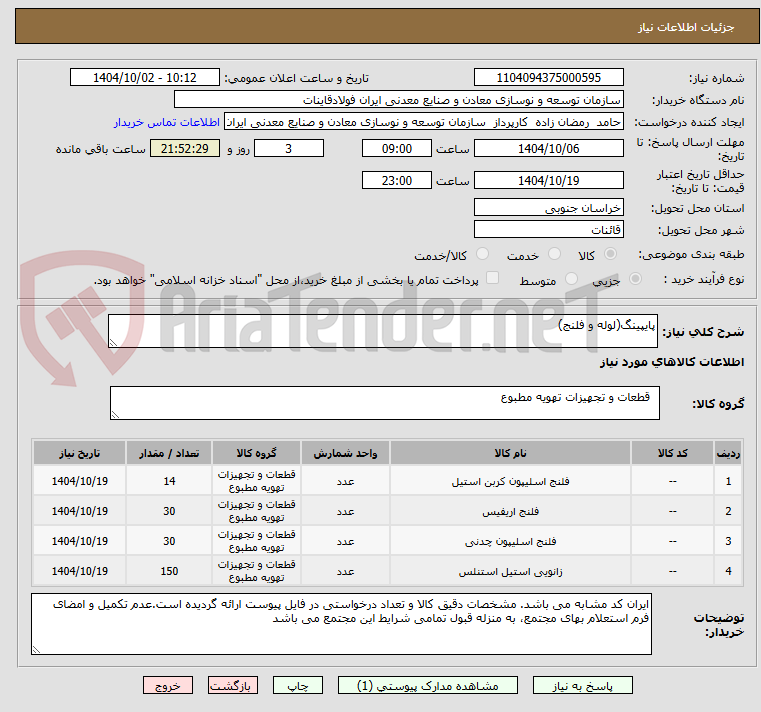Click the resize handle of توضیحات خریدار box
Screen dimensions: 761x712
click(x=36, y=650)
